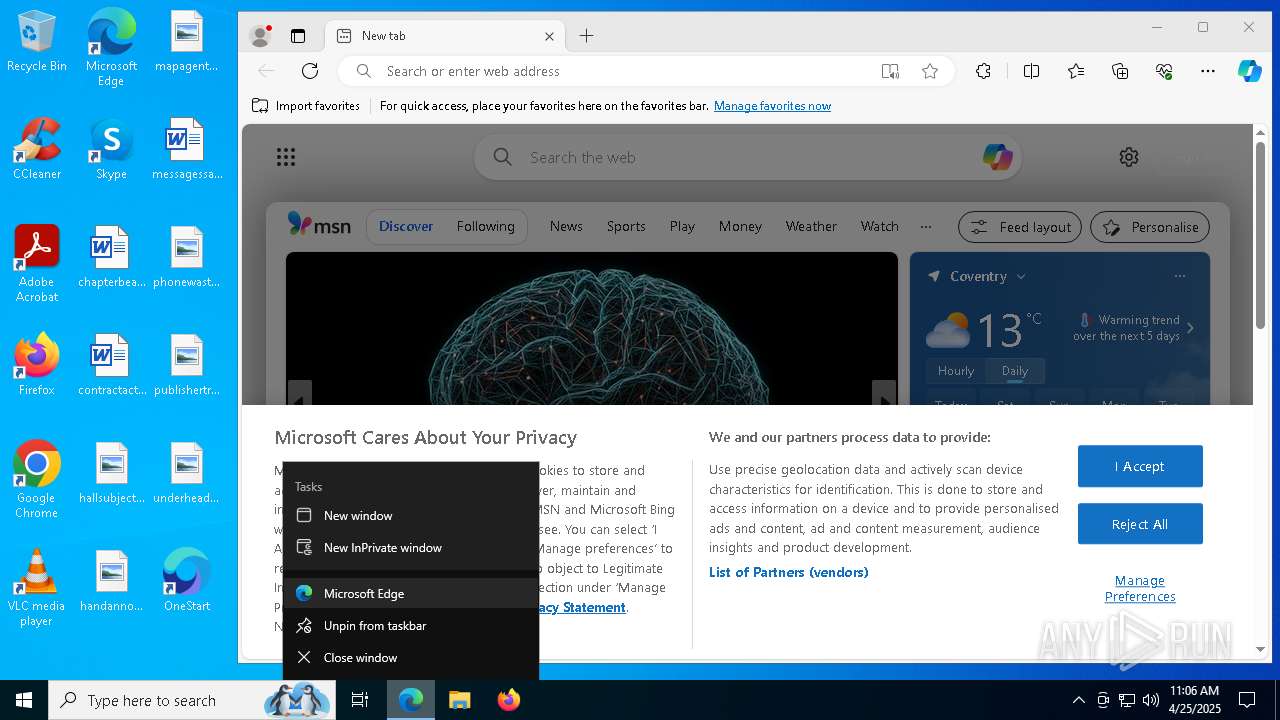Open Manage favorites now link
Viewport: 1280px width, 720px height.
[x=772, y=106]
